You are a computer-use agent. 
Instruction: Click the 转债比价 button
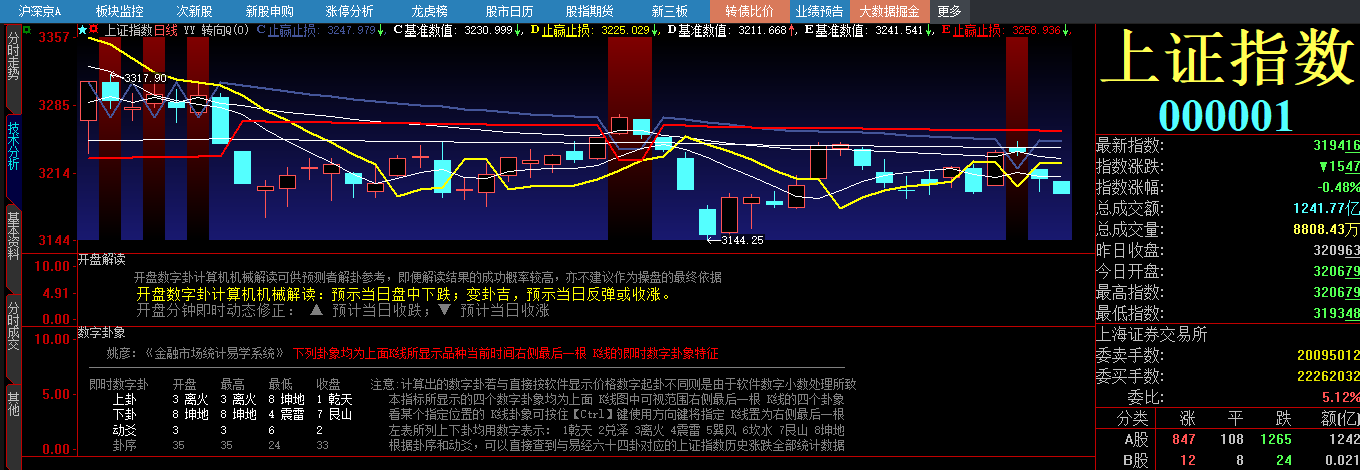tap(749, 11)
